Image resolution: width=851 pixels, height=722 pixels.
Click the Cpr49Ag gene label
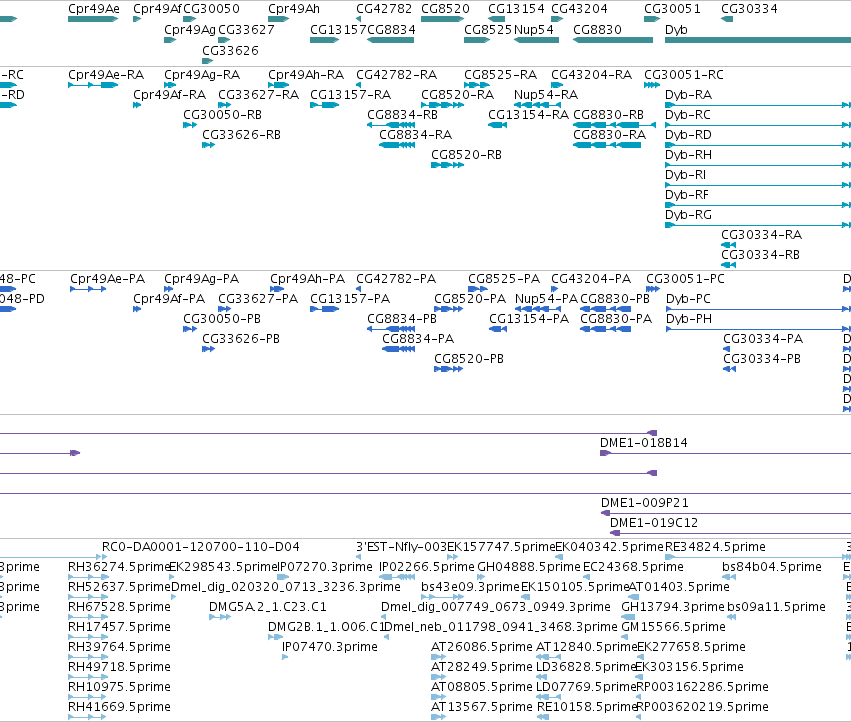tap(190, 30)
